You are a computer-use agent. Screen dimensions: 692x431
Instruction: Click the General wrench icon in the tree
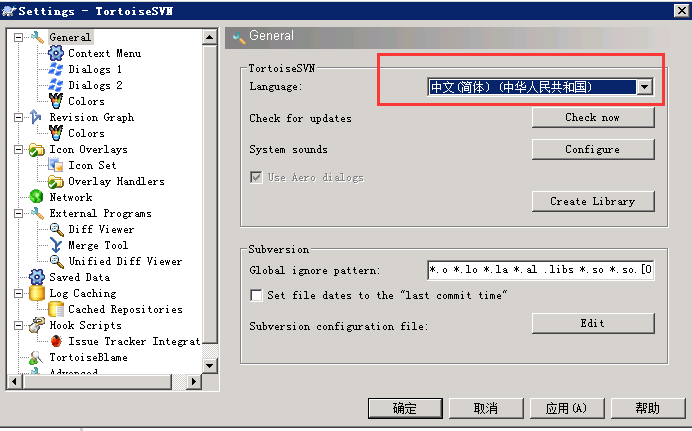pyautogui.click(x=38, y=37)
